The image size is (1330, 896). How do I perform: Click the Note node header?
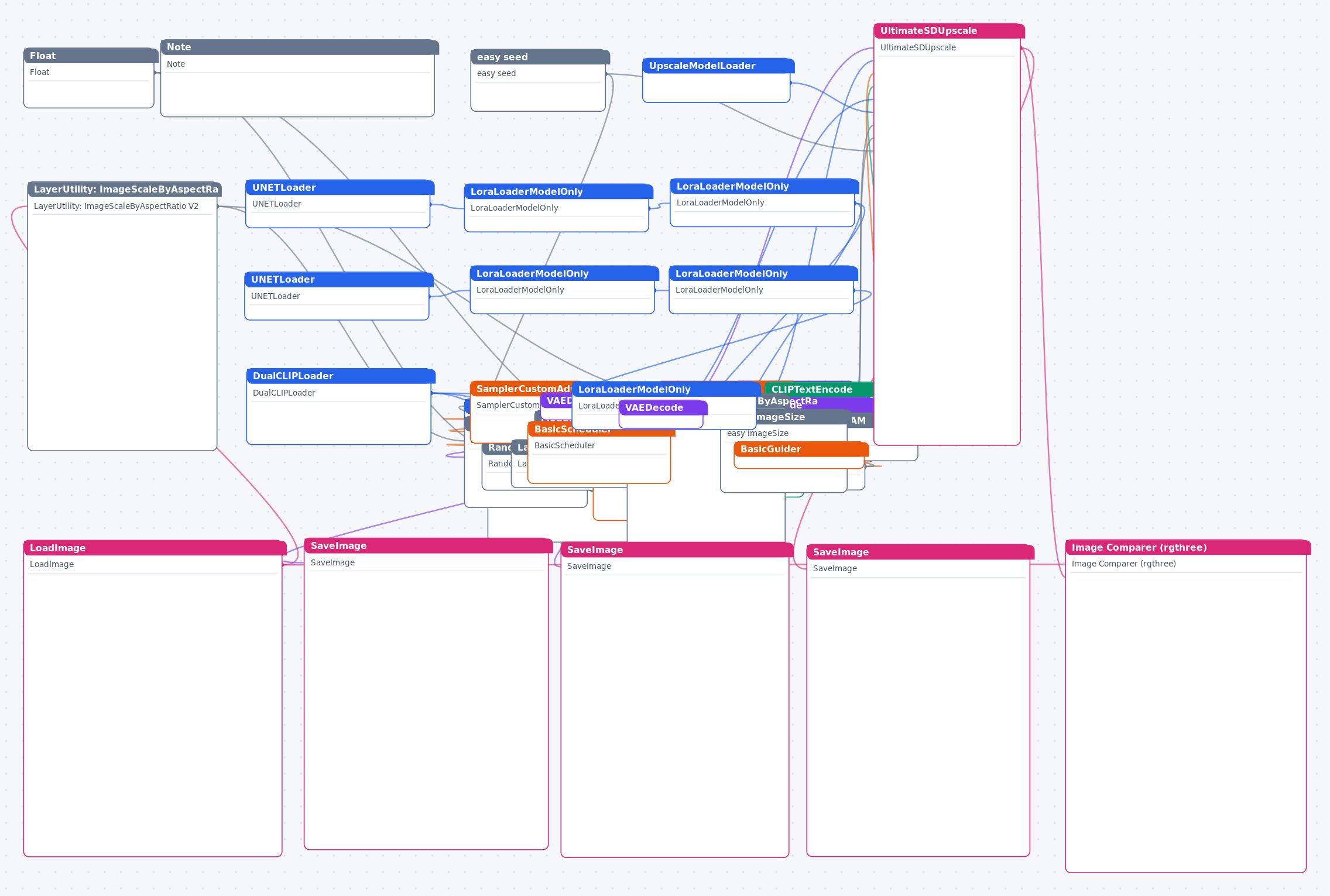point(300,47)
